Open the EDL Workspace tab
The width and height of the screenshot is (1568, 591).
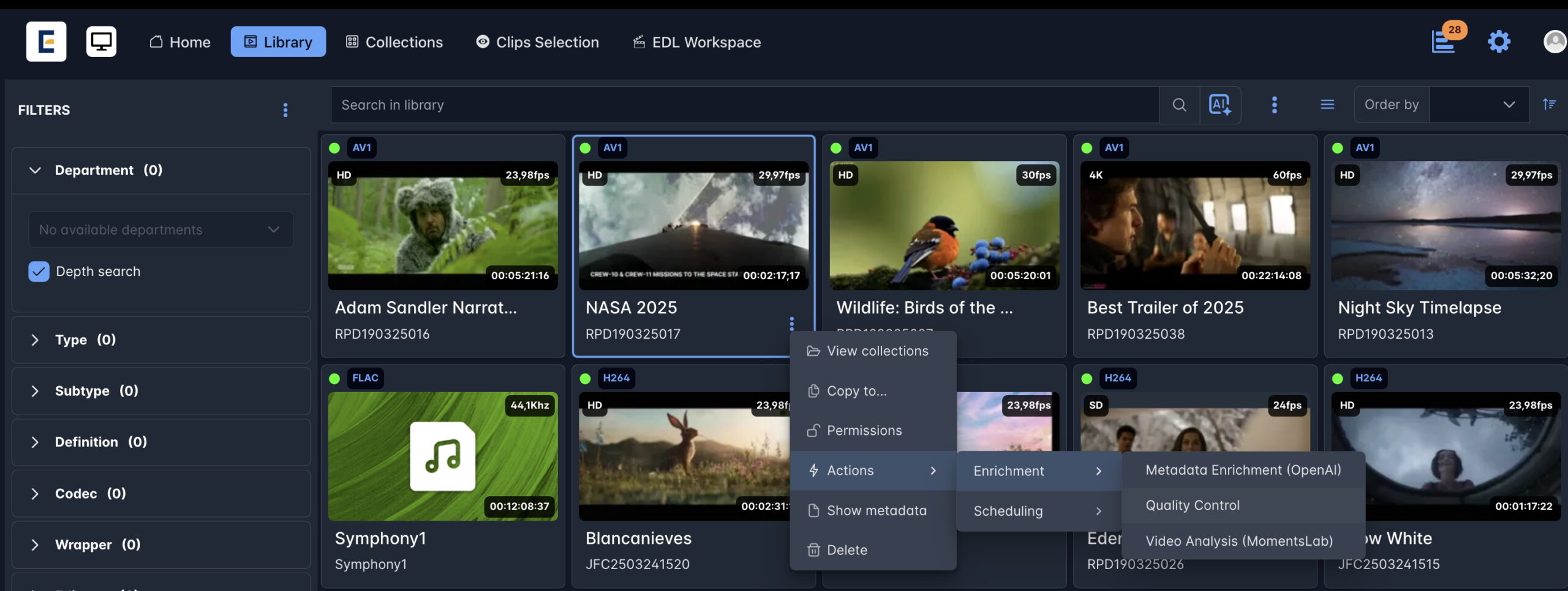697,42
